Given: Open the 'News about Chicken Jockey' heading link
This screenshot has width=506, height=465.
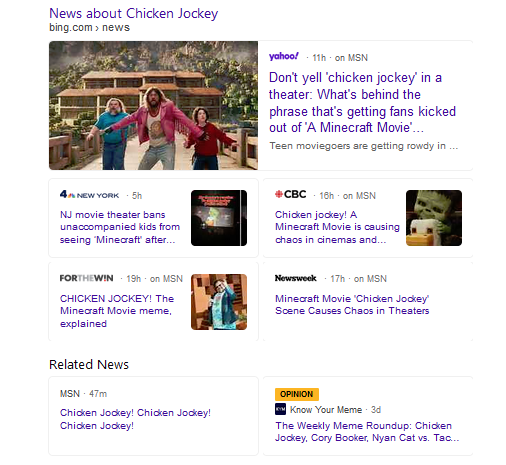Looking at the screenshot, I should coord(133,14).
